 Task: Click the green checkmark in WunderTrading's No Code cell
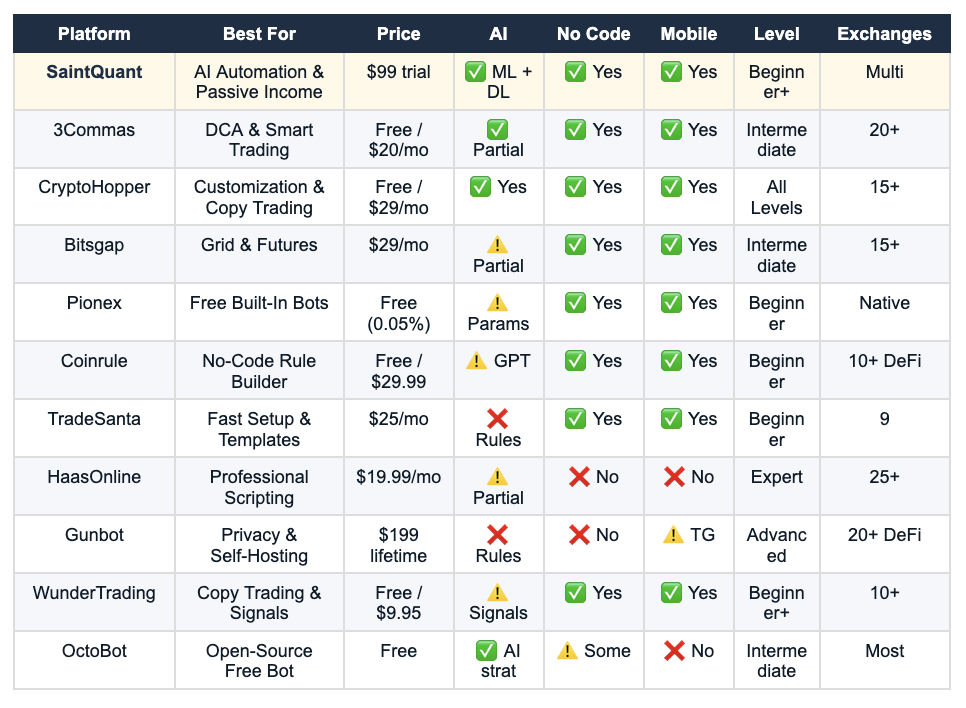pos(575,593)
